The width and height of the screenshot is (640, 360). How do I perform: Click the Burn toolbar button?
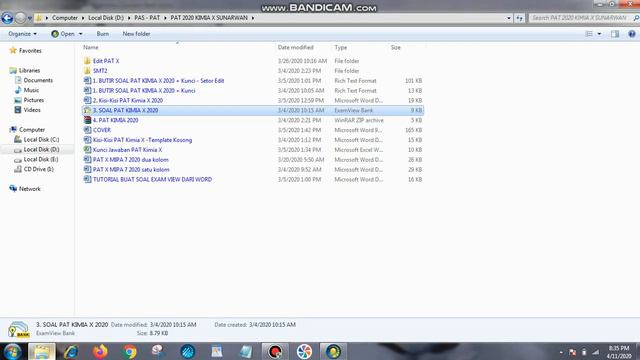point(102,34)
